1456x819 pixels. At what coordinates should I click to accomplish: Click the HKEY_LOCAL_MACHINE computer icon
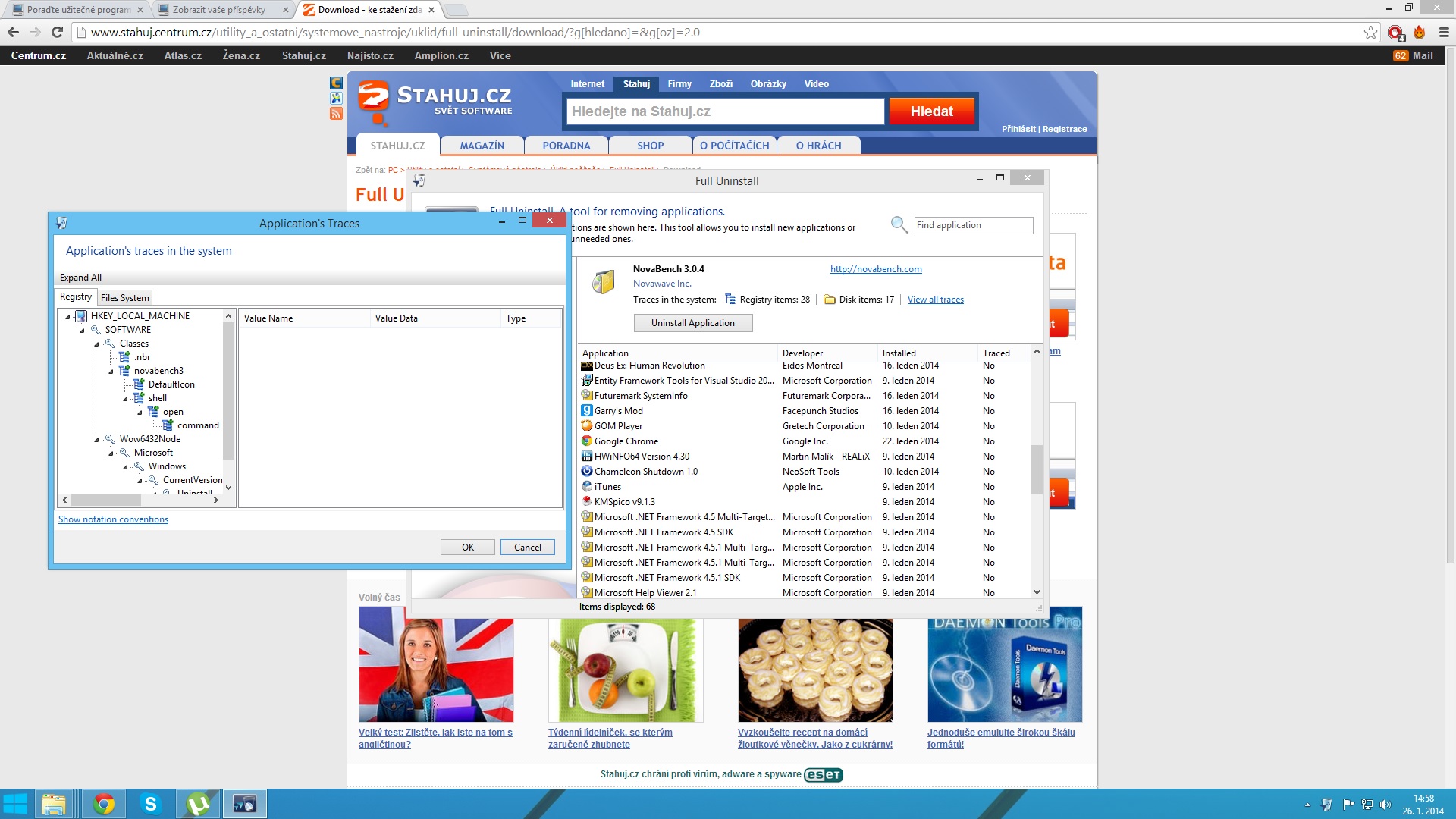[81, 316]
